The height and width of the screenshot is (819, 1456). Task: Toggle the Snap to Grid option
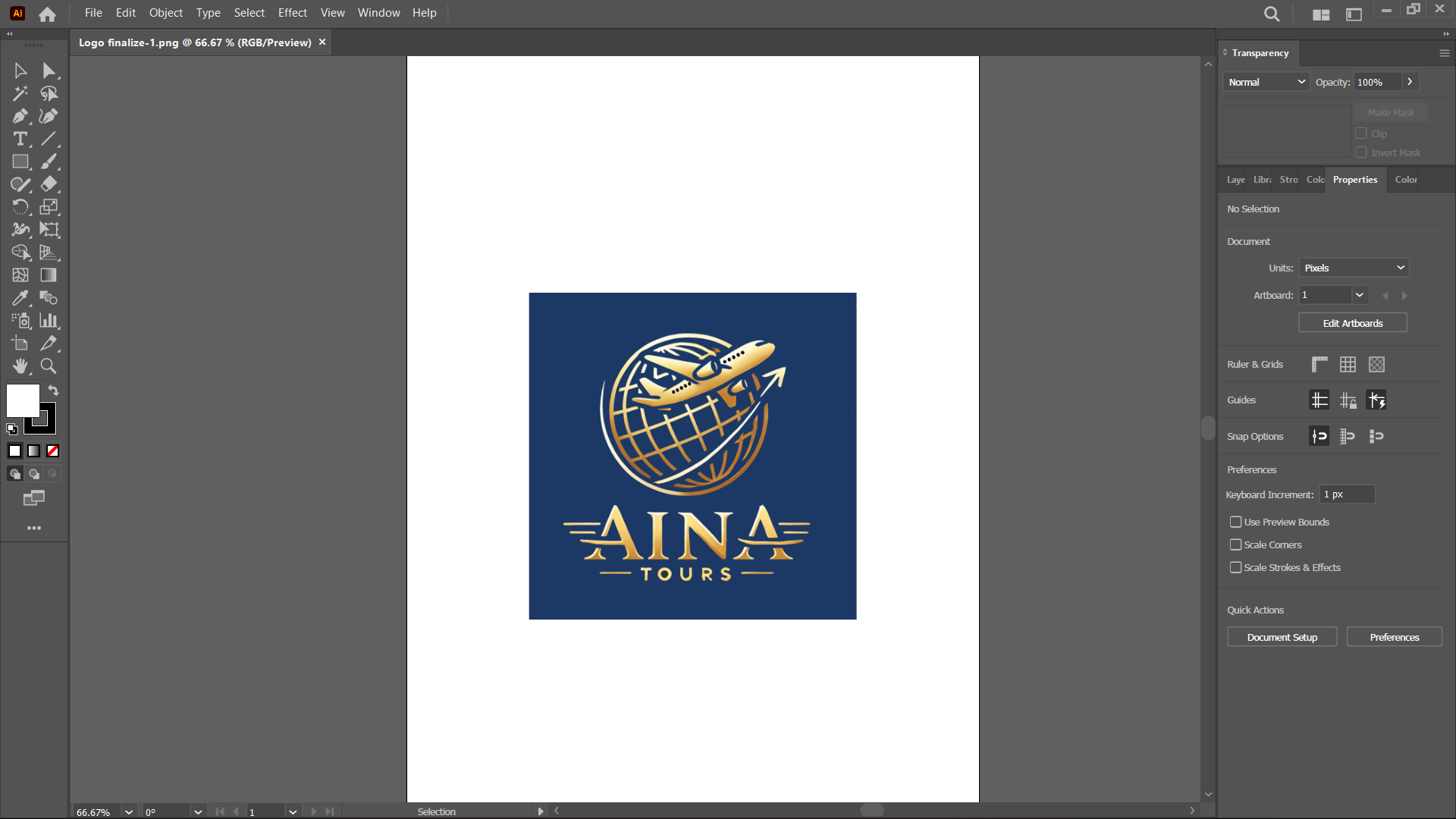point(1348,436)
